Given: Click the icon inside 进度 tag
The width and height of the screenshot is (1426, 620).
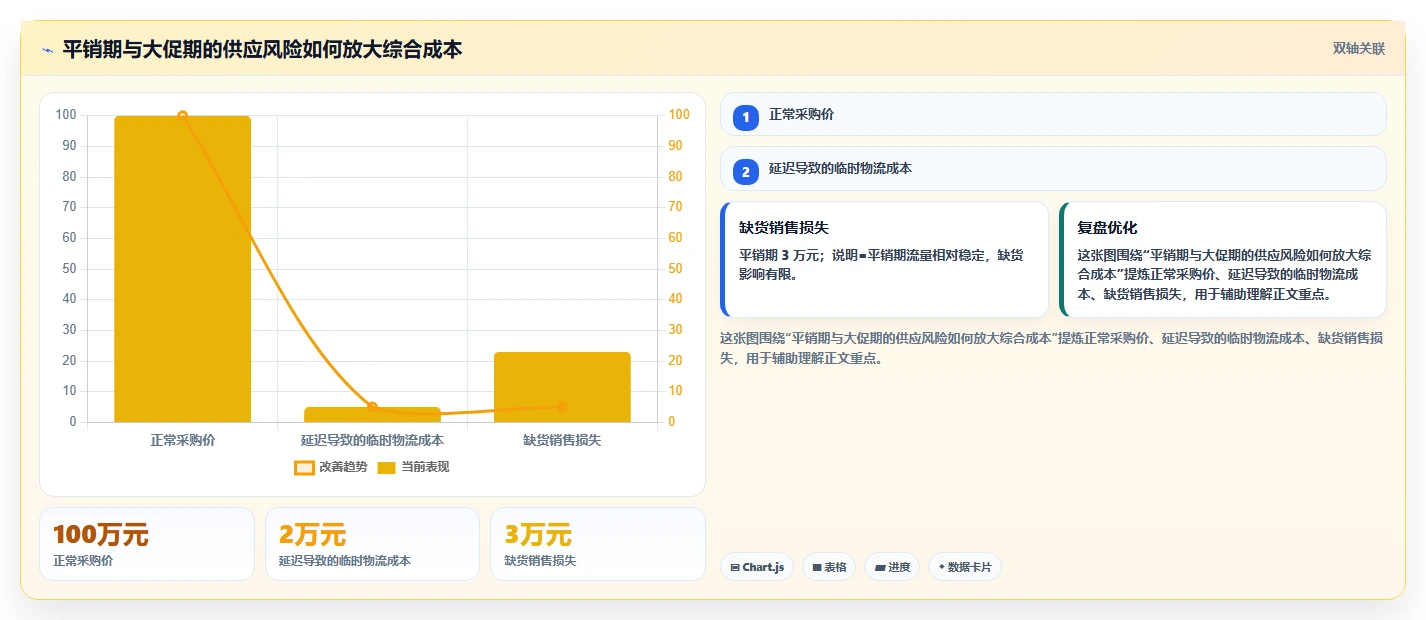Looking at the screenshot, I should point(880,568).
